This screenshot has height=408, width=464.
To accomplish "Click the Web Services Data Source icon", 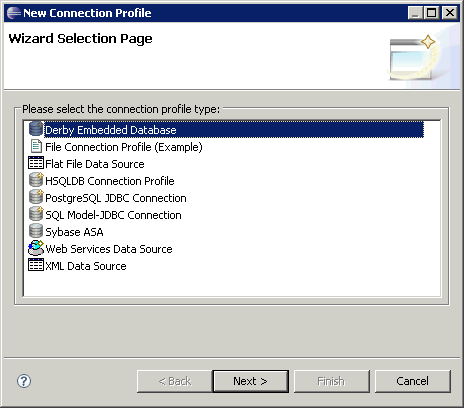I will point(36,248).
